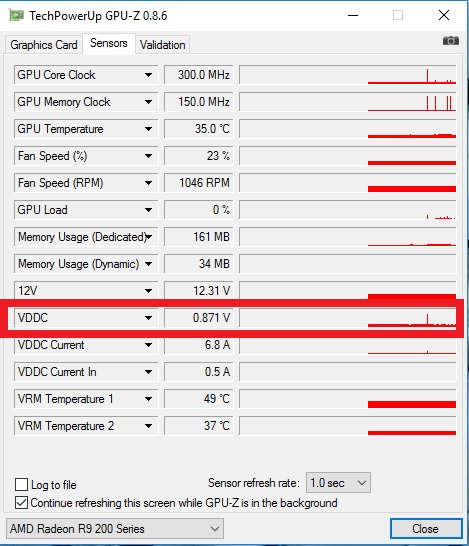The width and height of the screenshot is (469, 546).
Task: Click the GPU Core Clock history graph
Action: coord(347,75)
